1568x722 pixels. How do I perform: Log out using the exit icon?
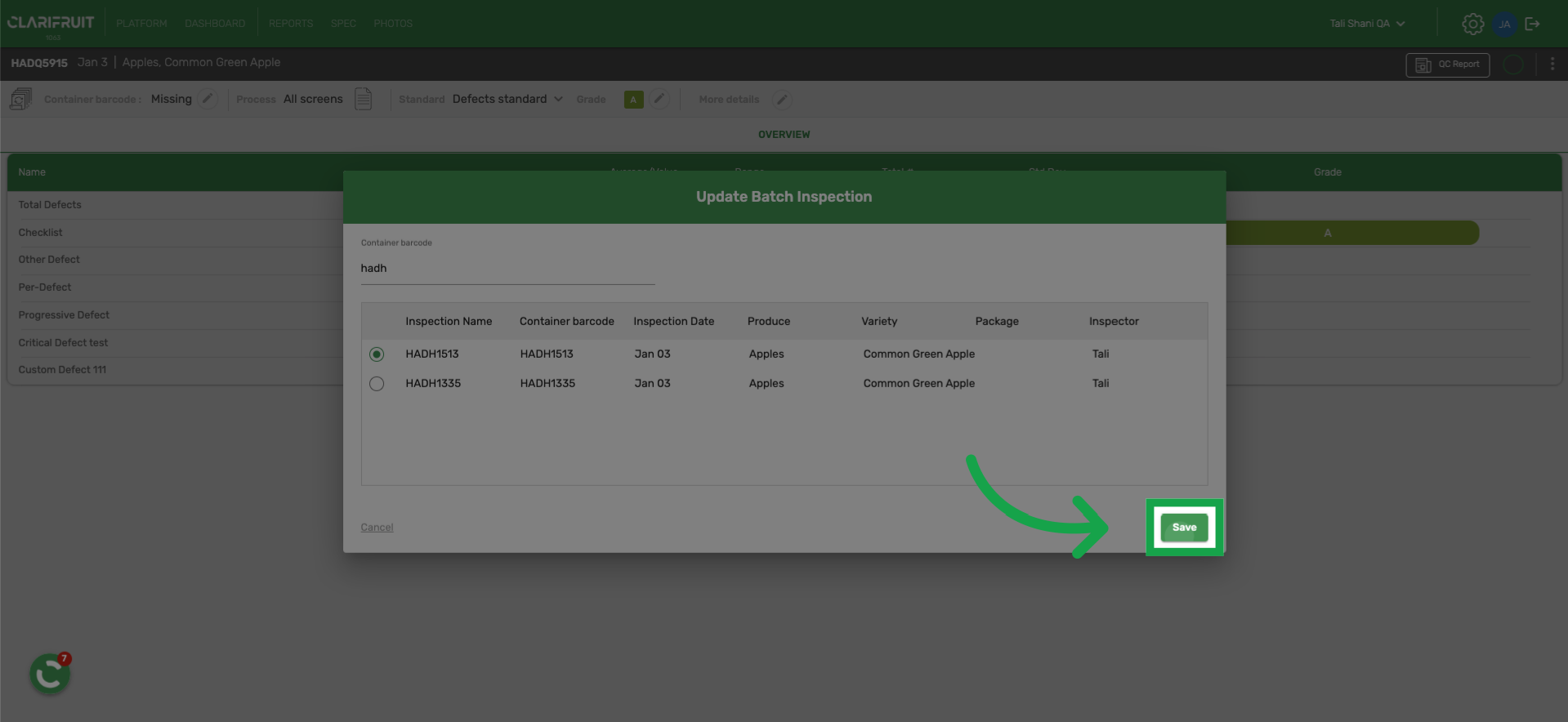[x=1533, y=24]
